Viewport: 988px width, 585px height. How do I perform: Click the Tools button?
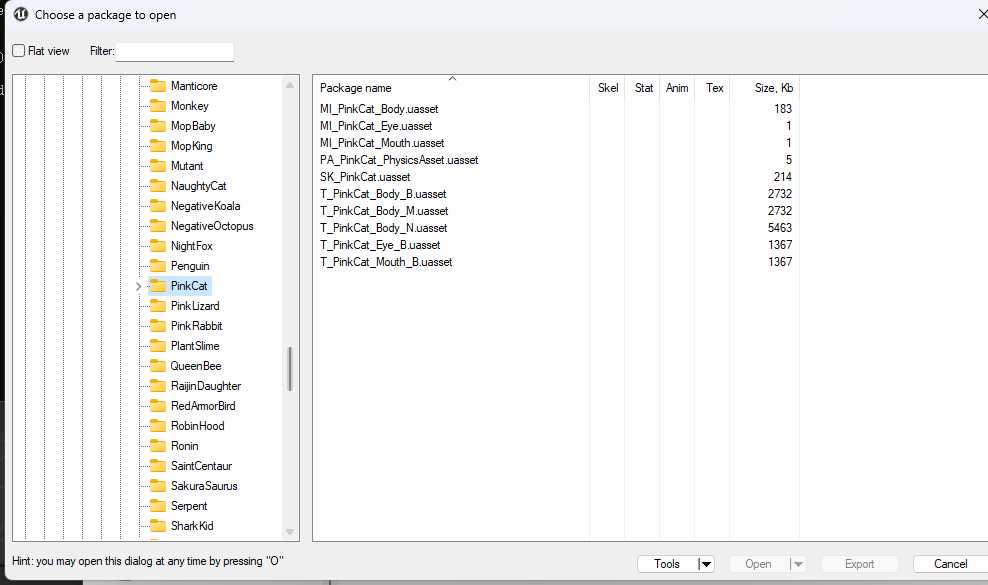(667, 564)
